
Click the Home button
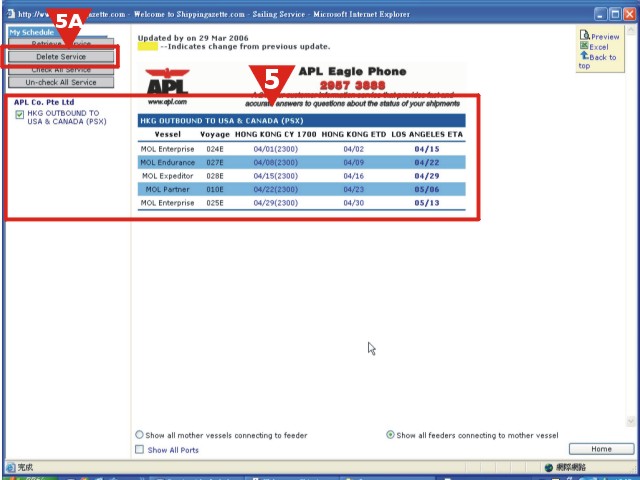tap(601, 449)
